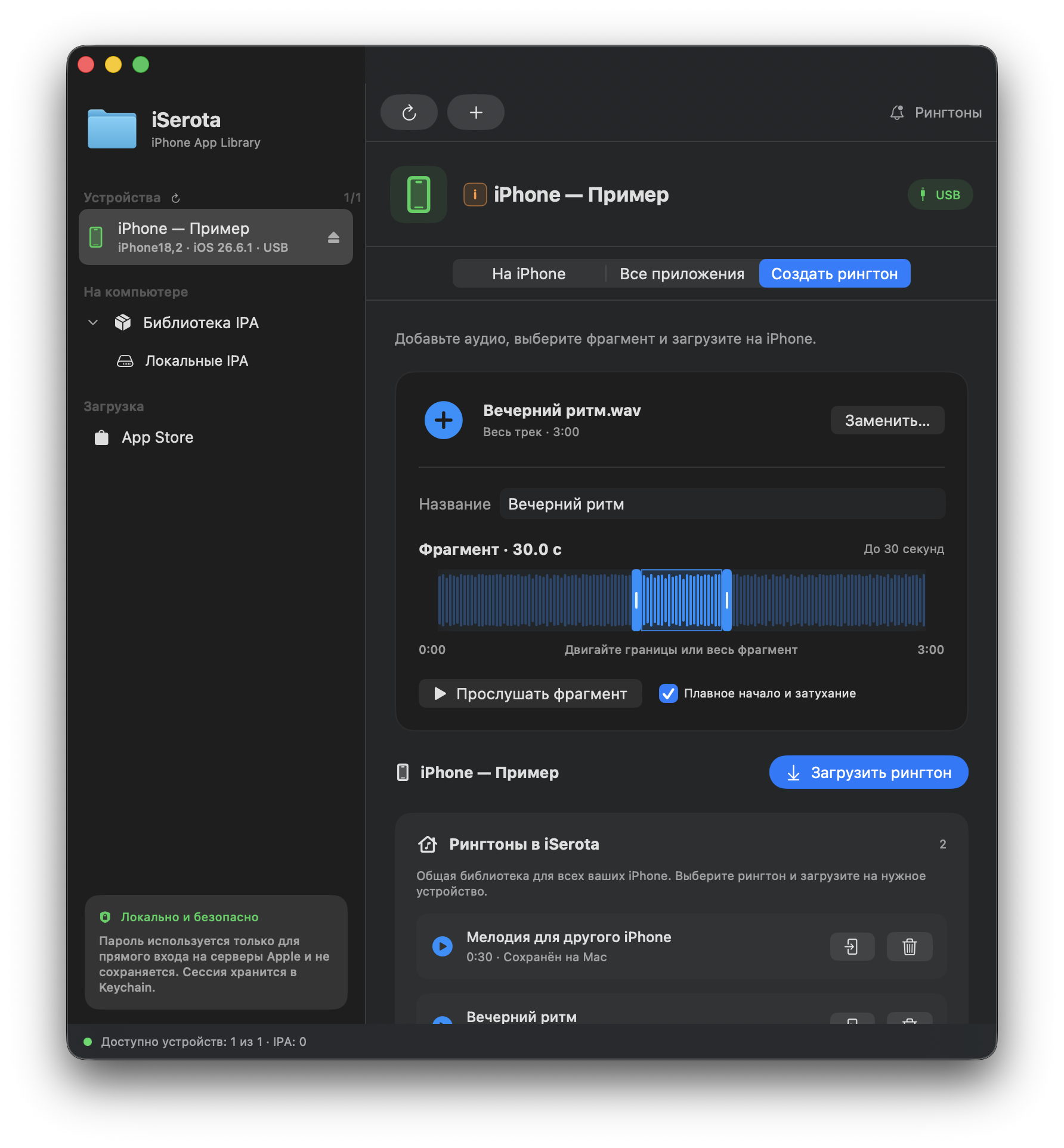
Task: Click the Вечерний ритм.wav file name
Action: 562,411
